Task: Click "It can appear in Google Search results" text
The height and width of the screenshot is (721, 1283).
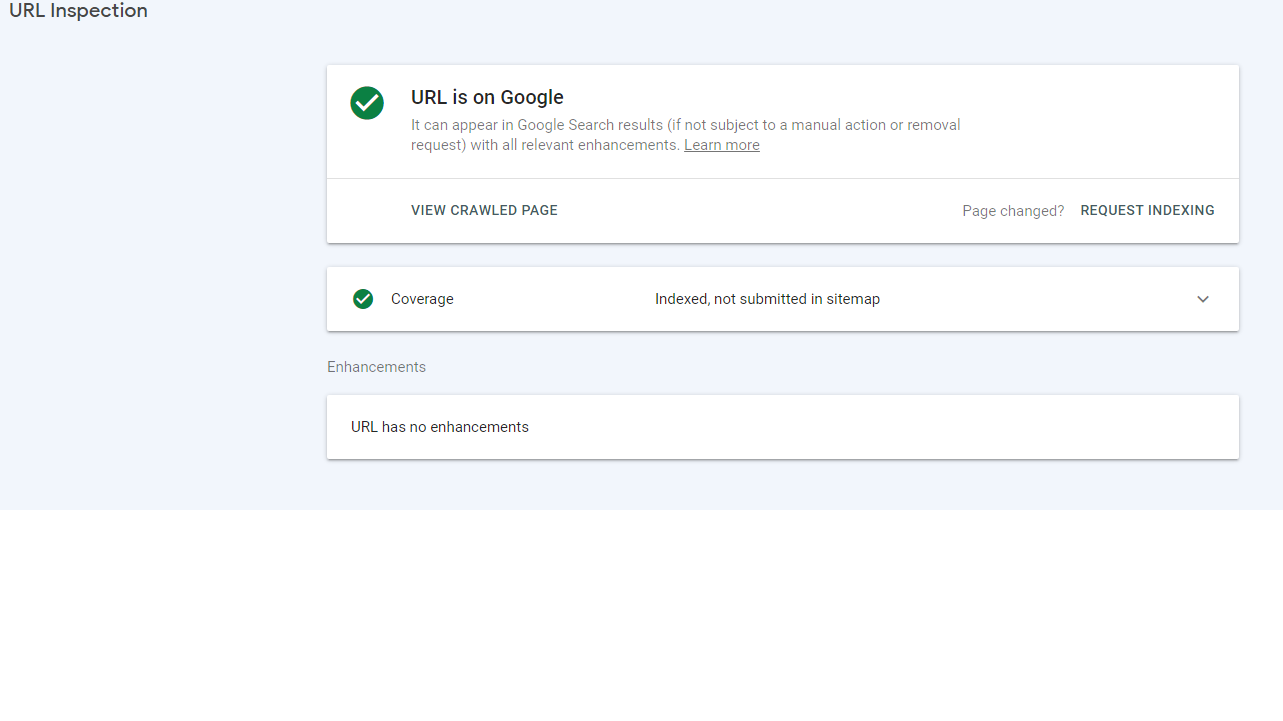Action: pyautogui.click(x=537, y=125)
